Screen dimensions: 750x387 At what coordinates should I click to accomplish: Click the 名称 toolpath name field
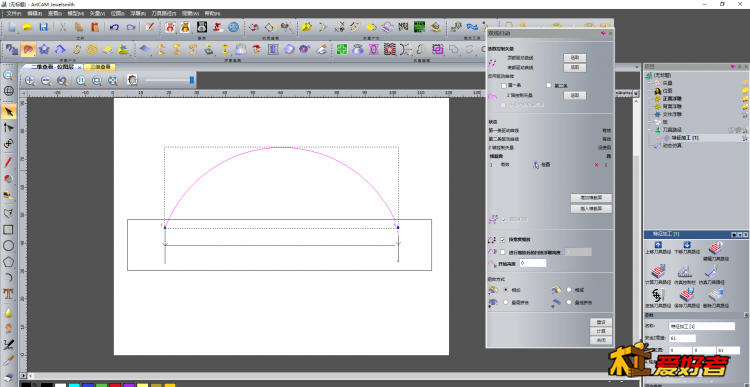click(x=702, y=326)
